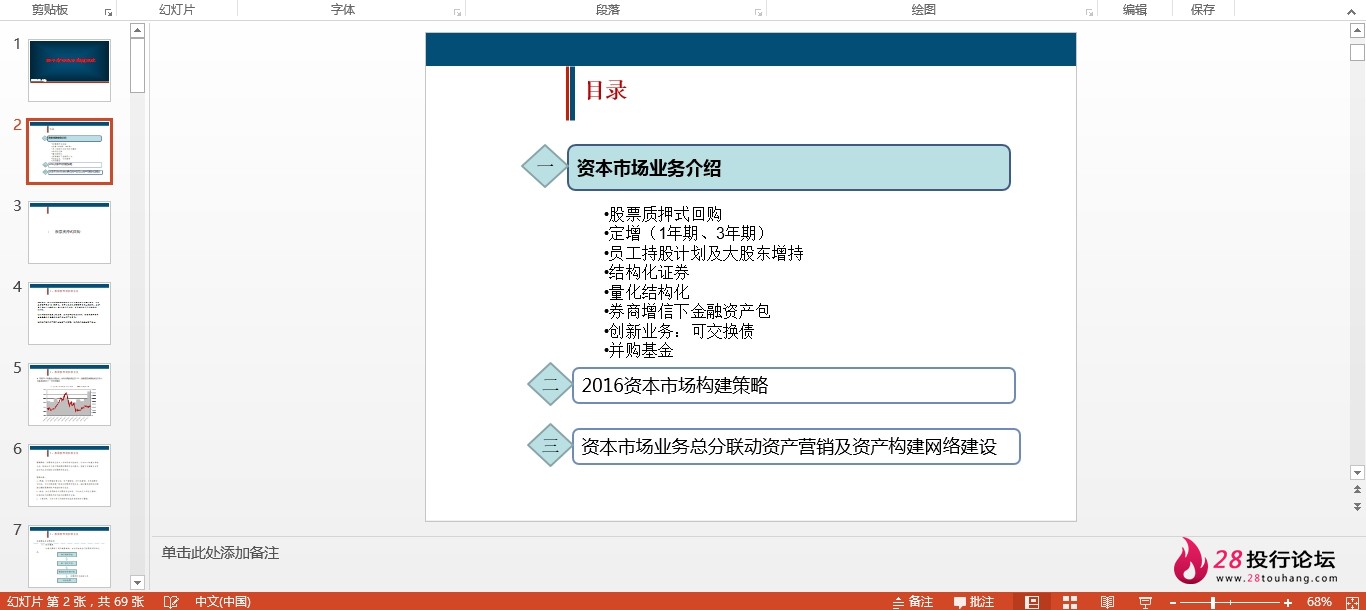Select slide 7 thumbnail
This screenshot has width=1366, height=610.
(69, 556)
